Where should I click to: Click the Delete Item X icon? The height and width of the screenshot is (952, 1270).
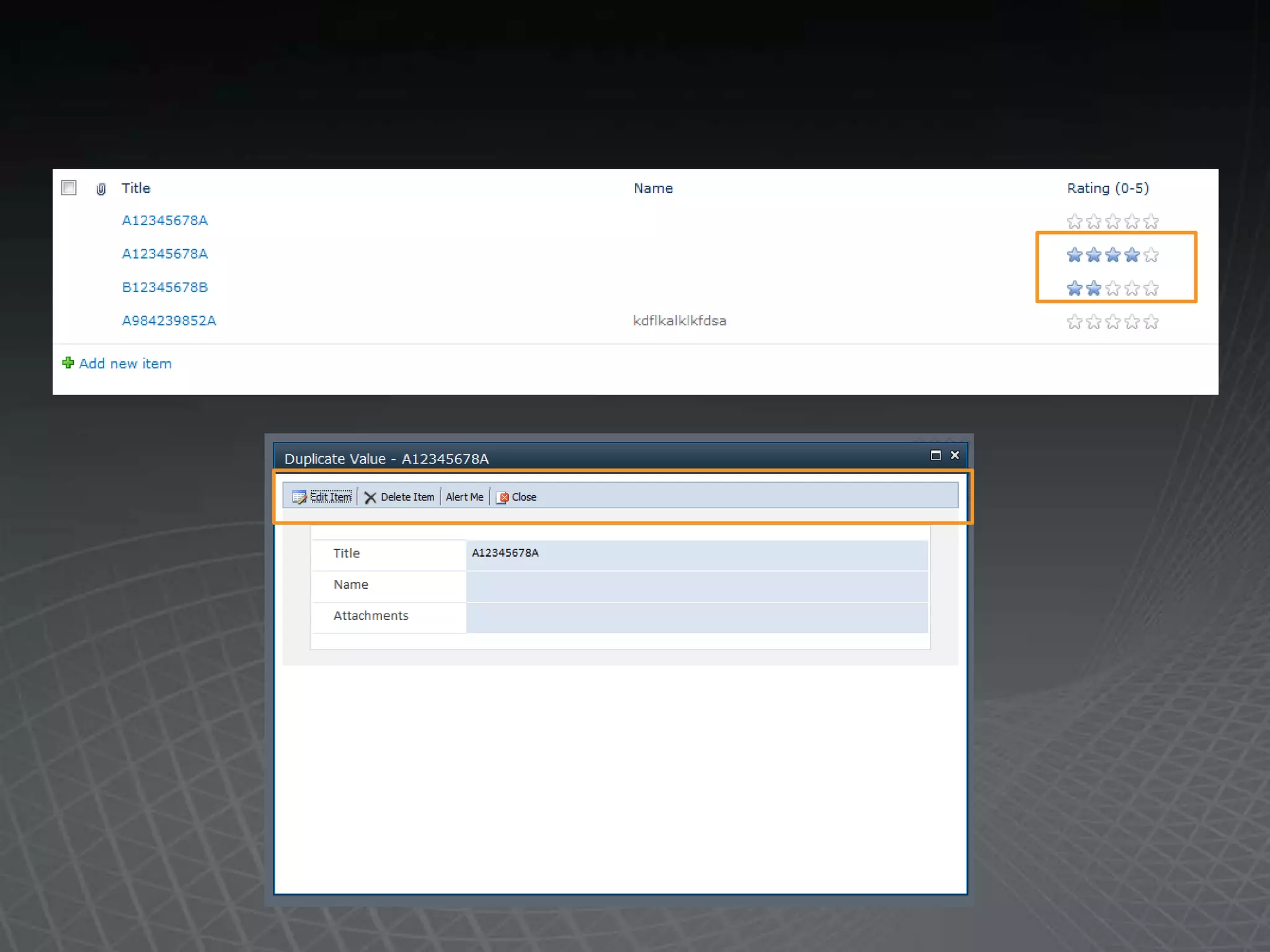pyautogui.click(x=370, y=498)
